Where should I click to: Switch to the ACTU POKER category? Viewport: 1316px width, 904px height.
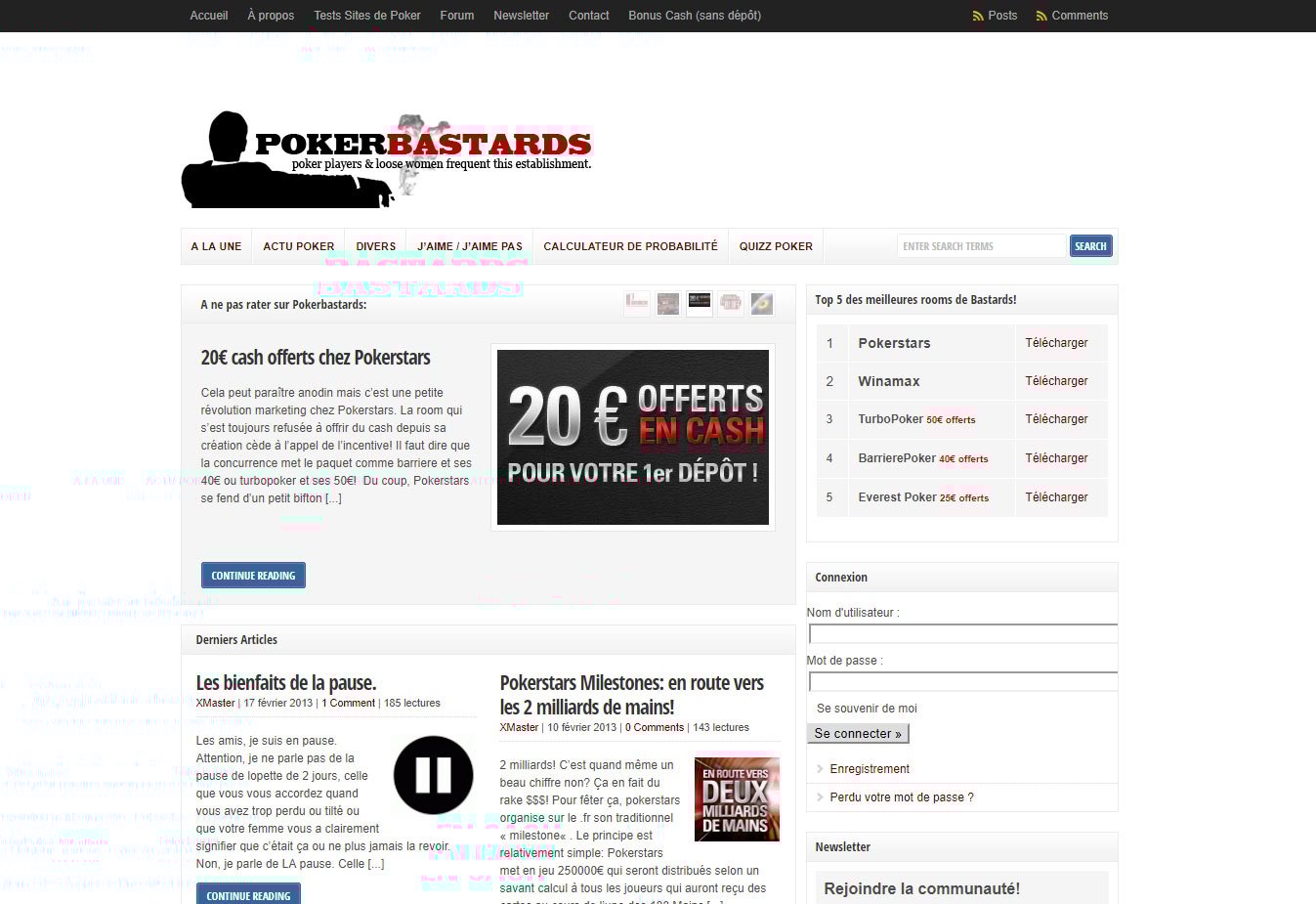tap(299, 246)
